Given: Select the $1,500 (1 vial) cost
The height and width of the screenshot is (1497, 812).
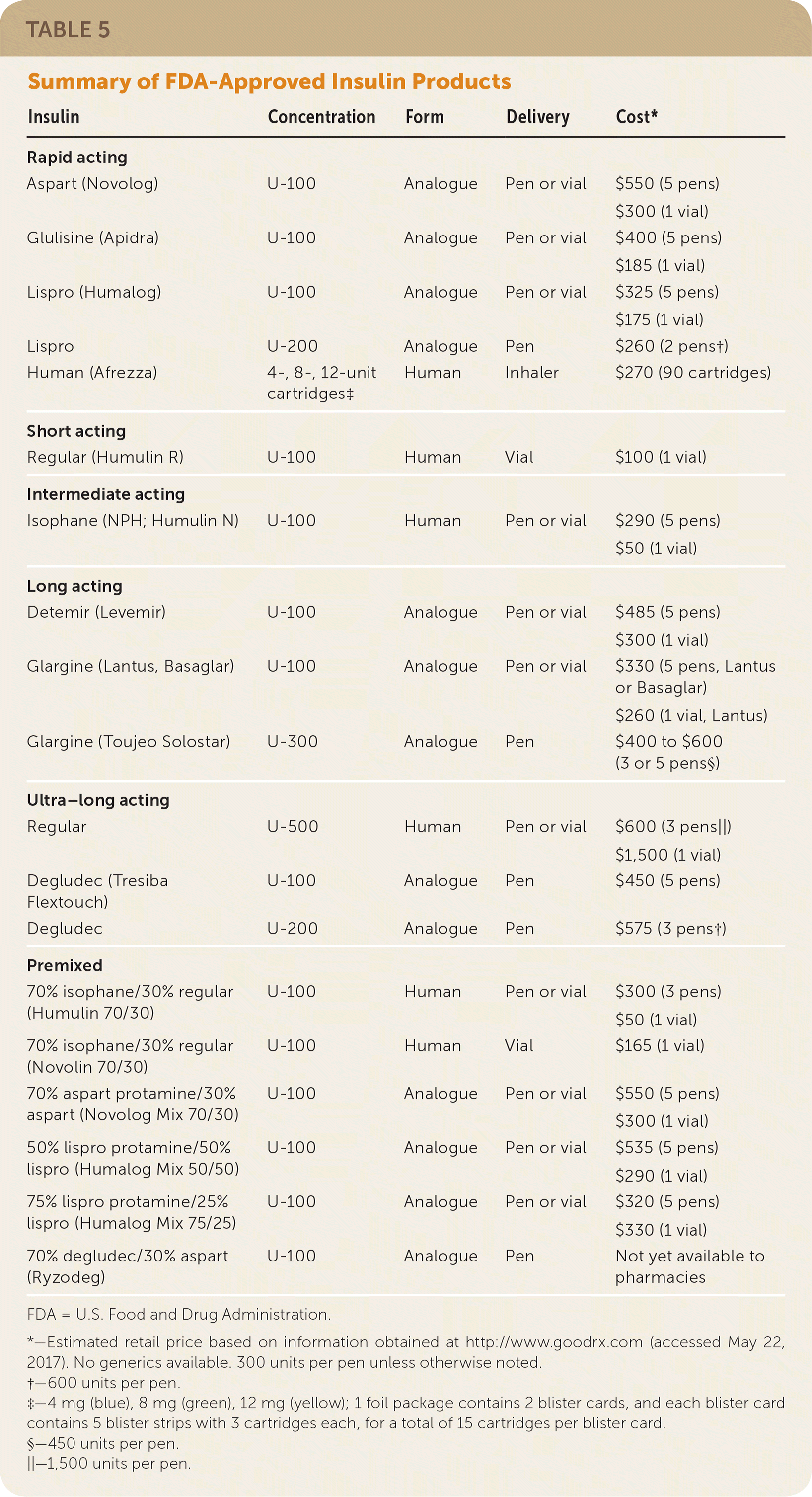Looking at the screenshot, I should (x=668, y=854).
